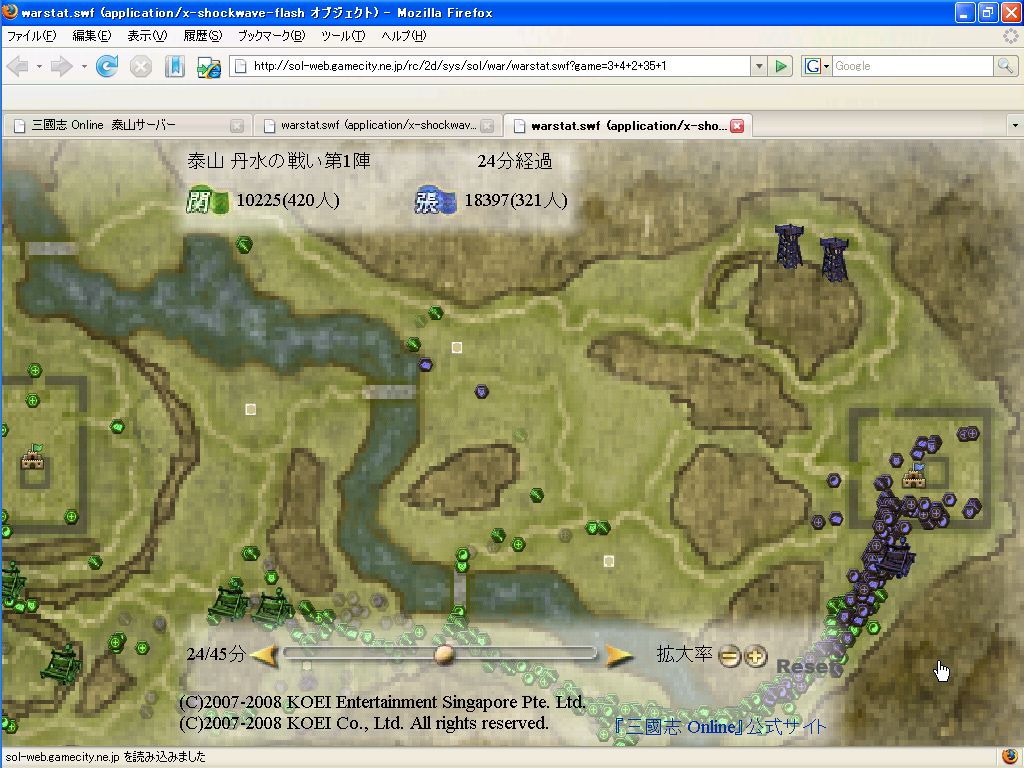
Task: Open the 表示(V) menu
Action: pos(147,36)
